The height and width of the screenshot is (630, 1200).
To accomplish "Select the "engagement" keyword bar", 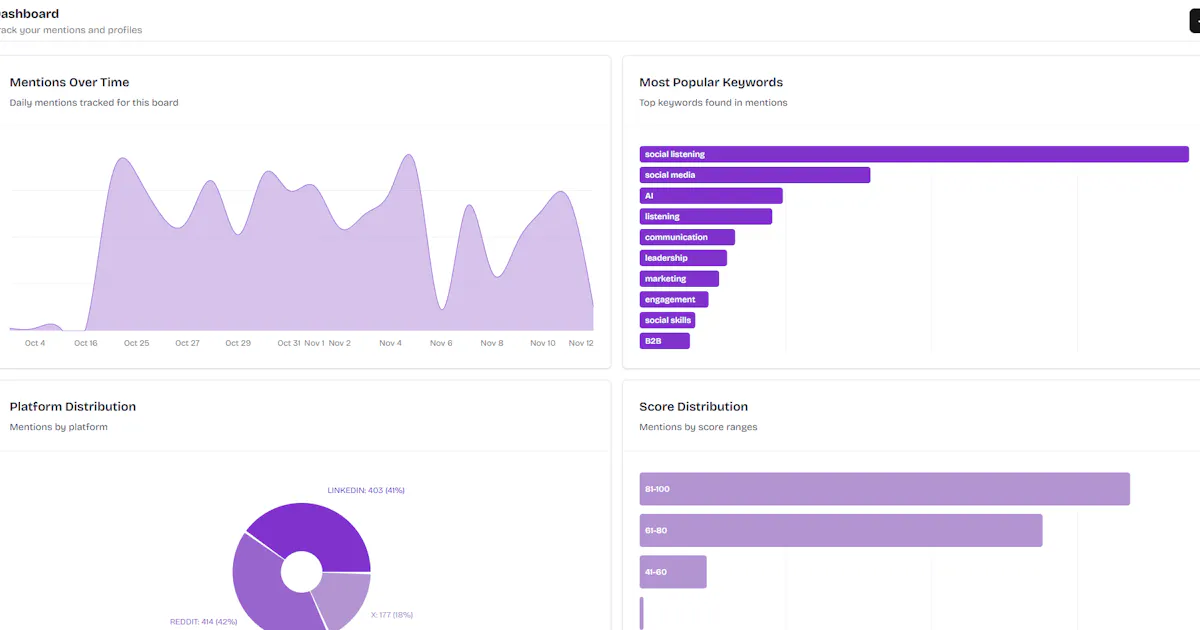I will [674, 299].
